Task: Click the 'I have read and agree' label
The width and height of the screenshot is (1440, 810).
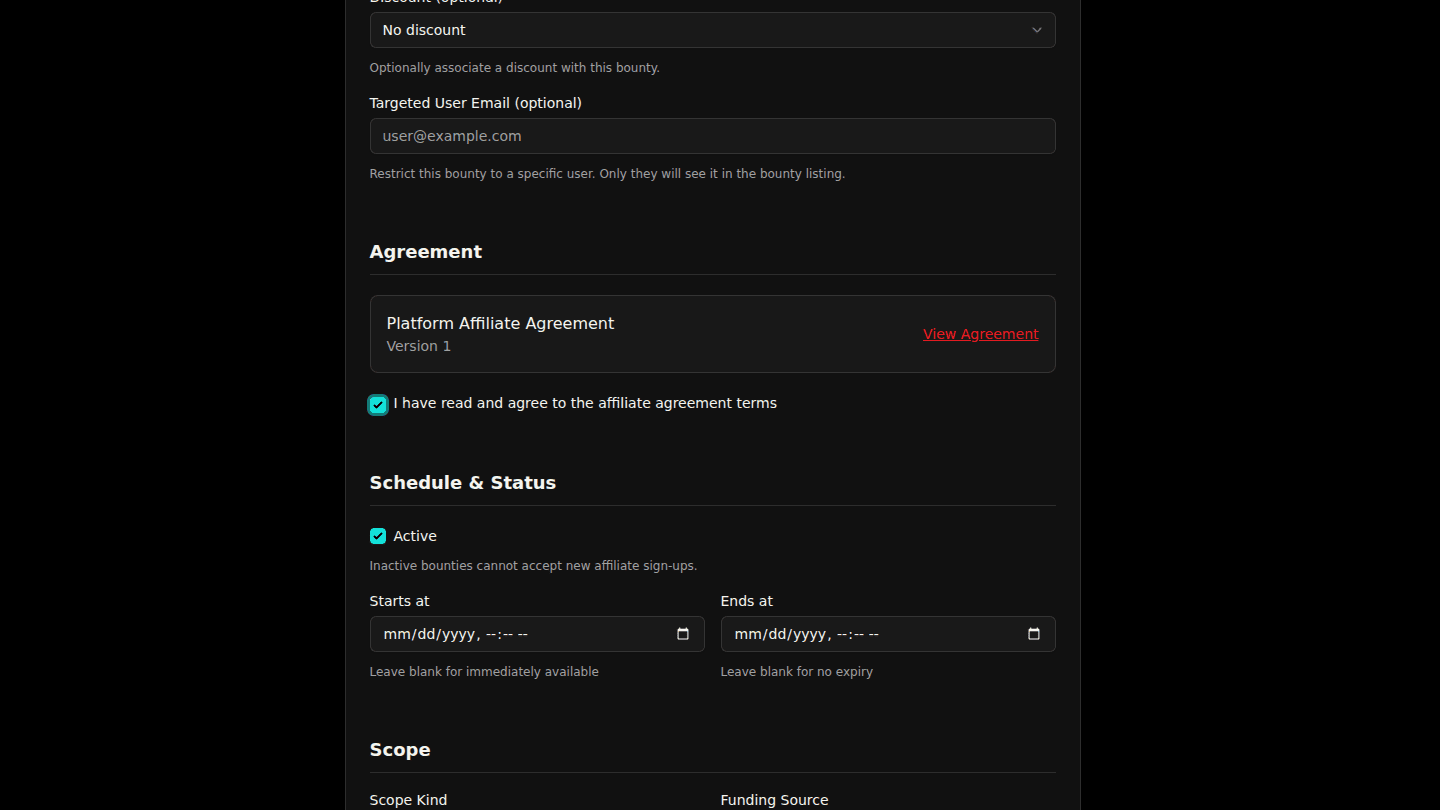Action: (585, 403)
